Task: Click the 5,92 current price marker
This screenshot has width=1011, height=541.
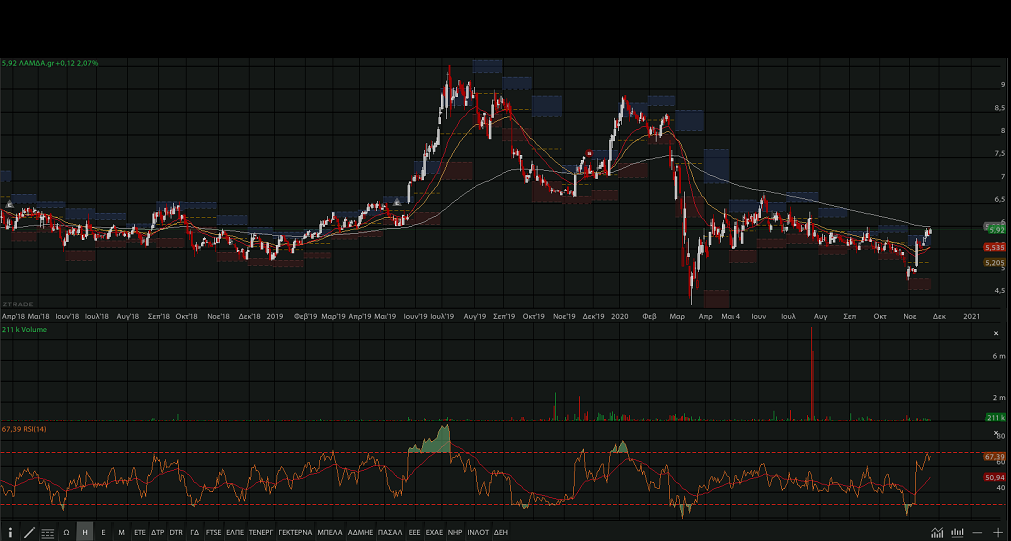Action: click(x=995, y=229)
